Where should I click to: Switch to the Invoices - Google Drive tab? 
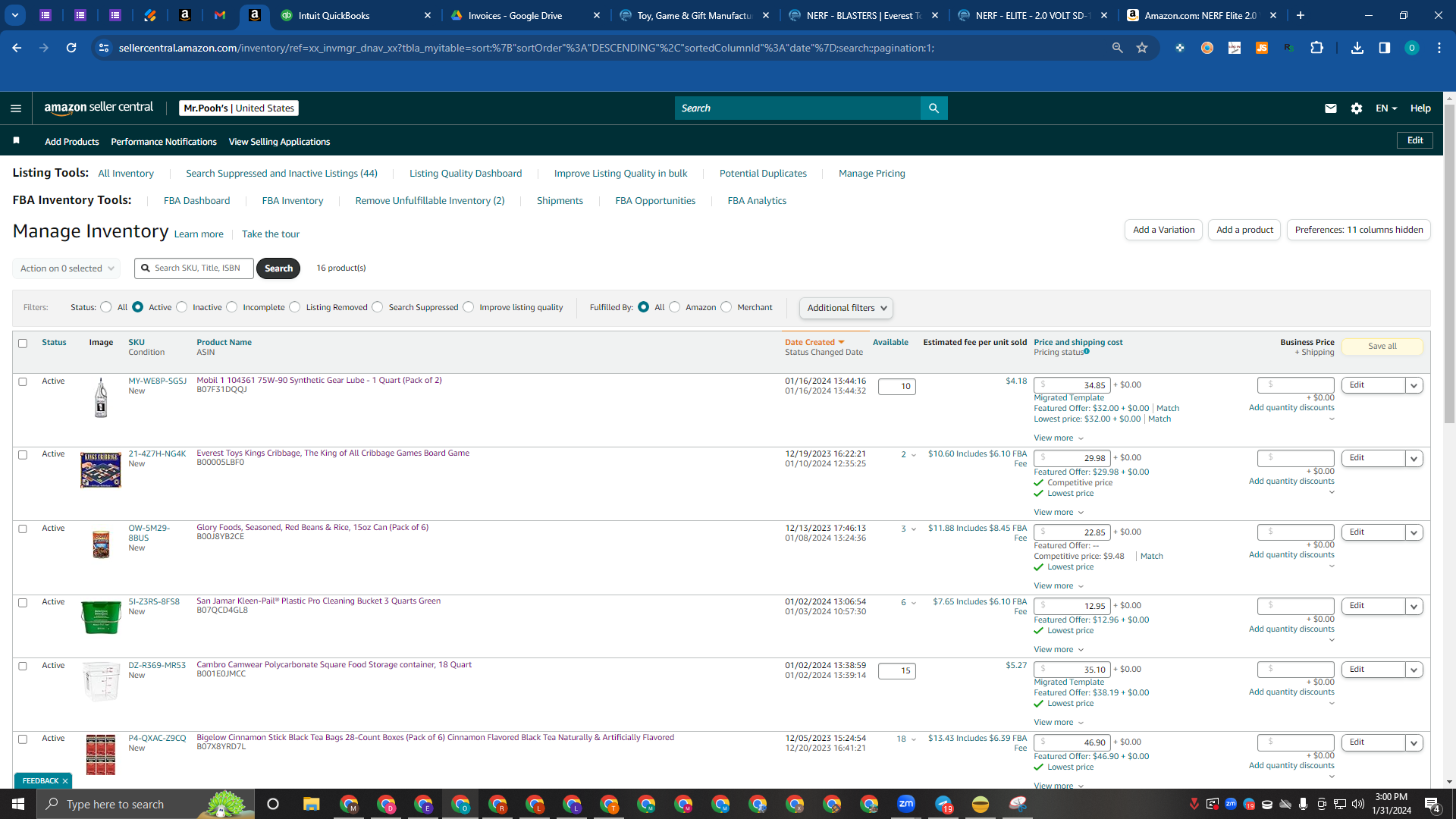526,15
